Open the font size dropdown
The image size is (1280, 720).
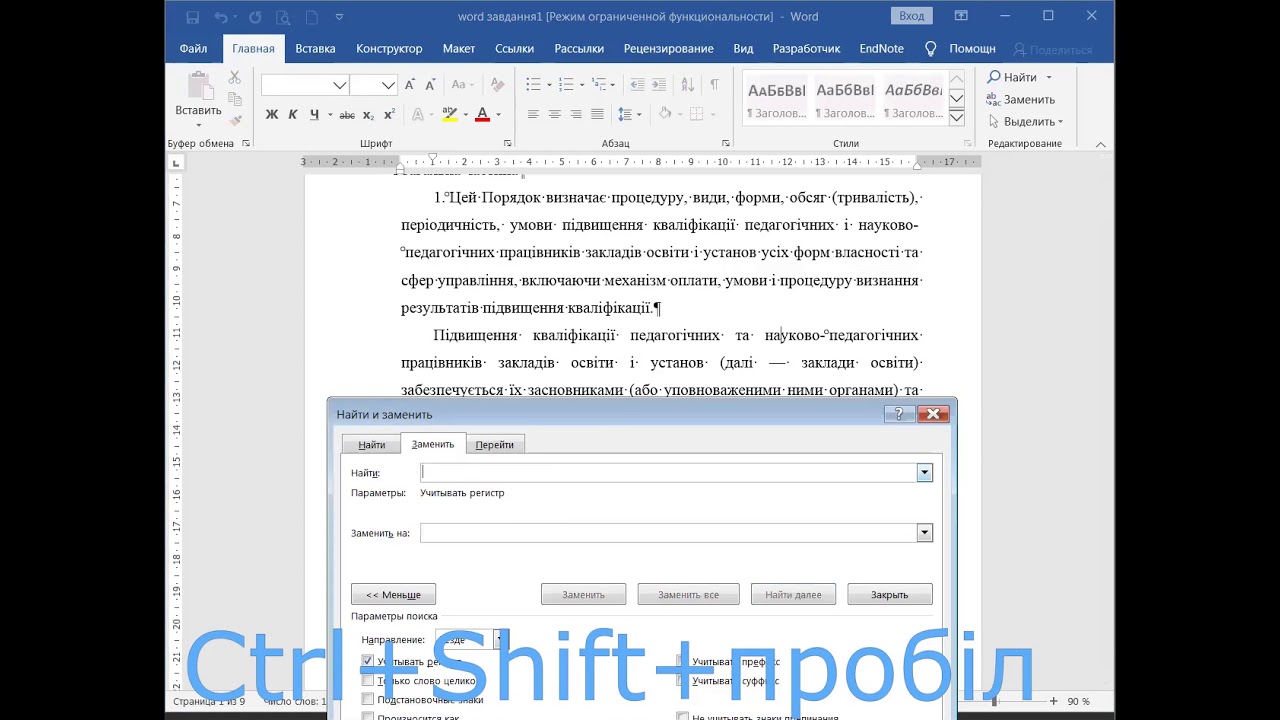coord(389,85)
